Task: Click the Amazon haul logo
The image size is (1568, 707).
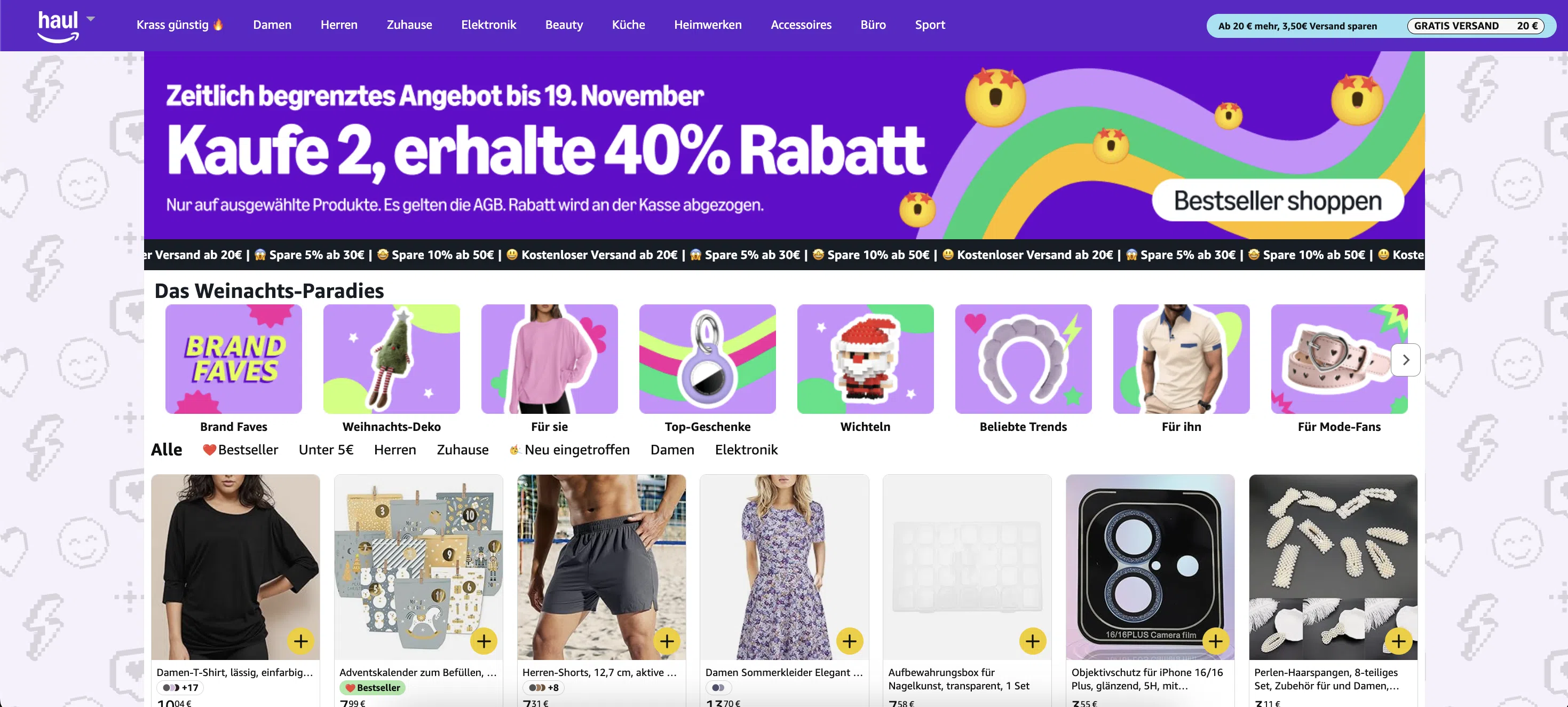Action: click(58, 26)
